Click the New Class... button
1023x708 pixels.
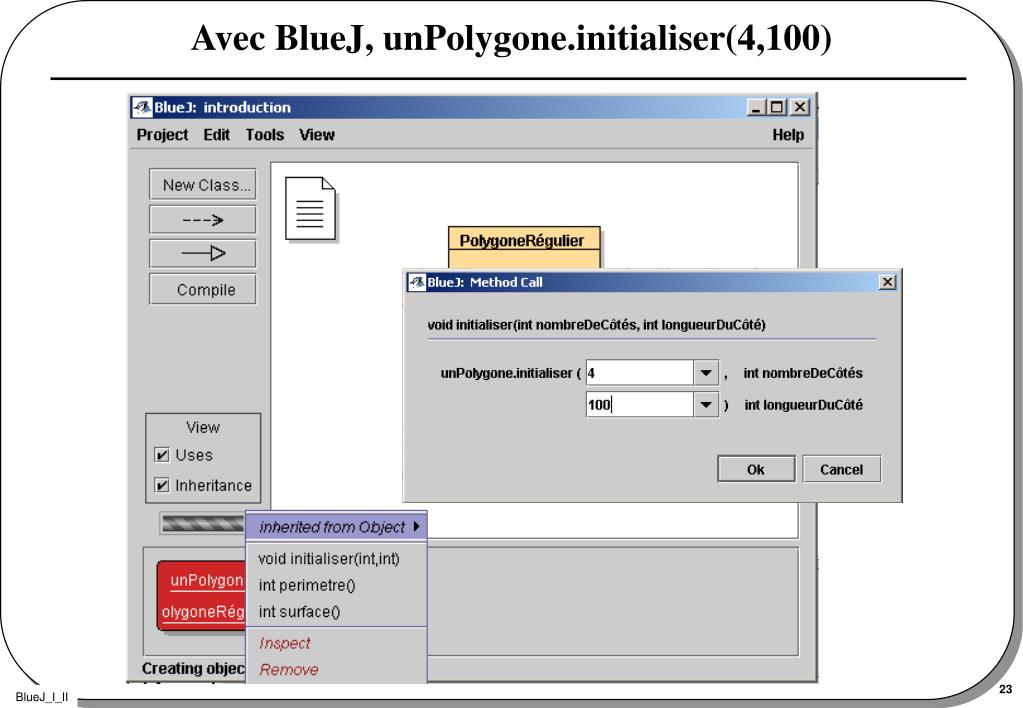[202, 185]
